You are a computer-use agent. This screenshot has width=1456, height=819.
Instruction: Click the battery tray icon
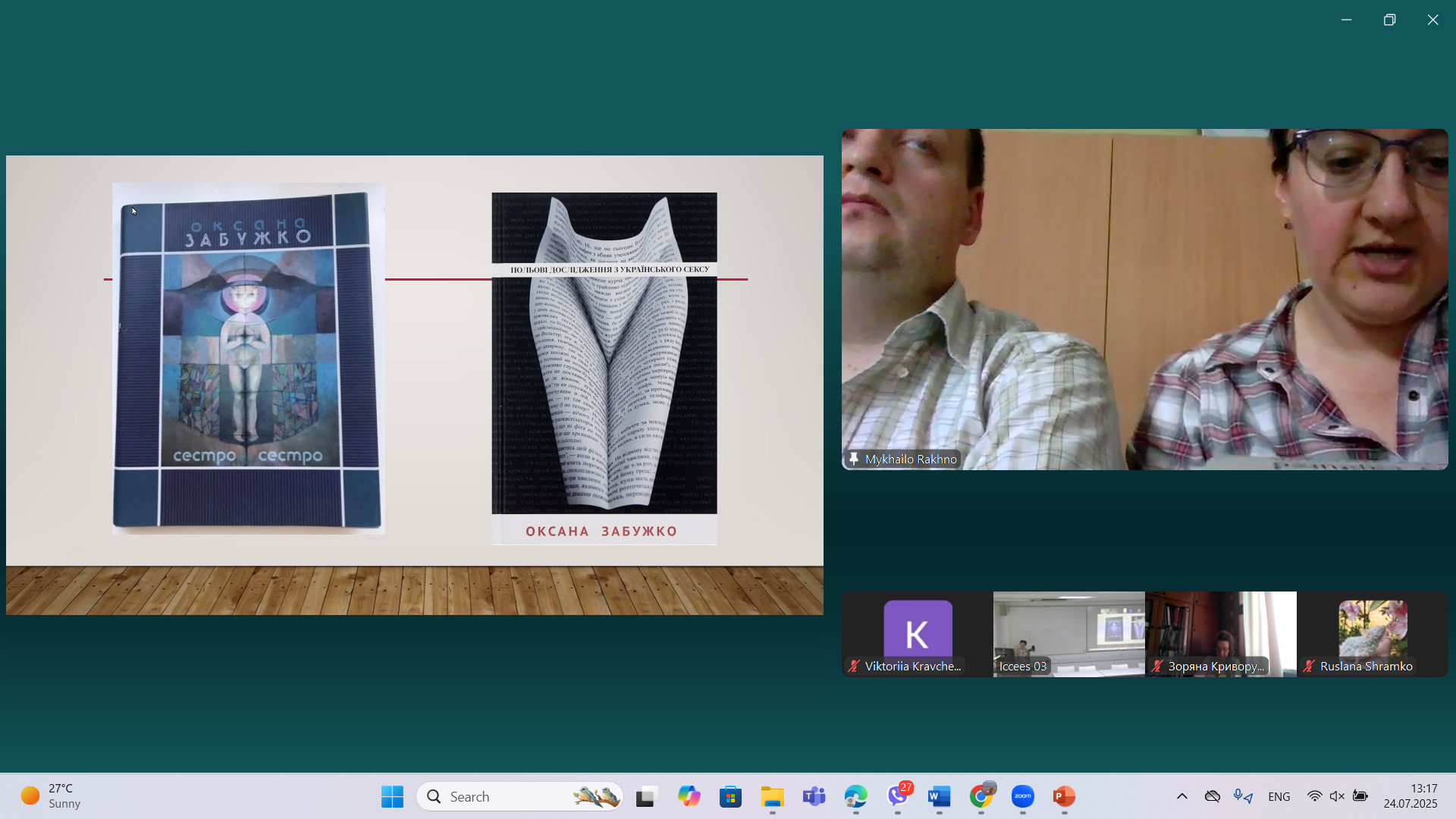coord(1360,796)
